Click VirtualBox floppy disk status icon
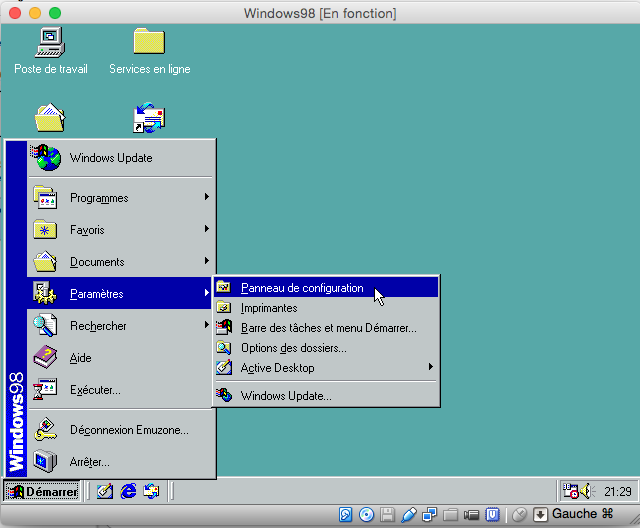Viewport: 640px width, 528px height. pyautogui.click(x=387, y=515)
